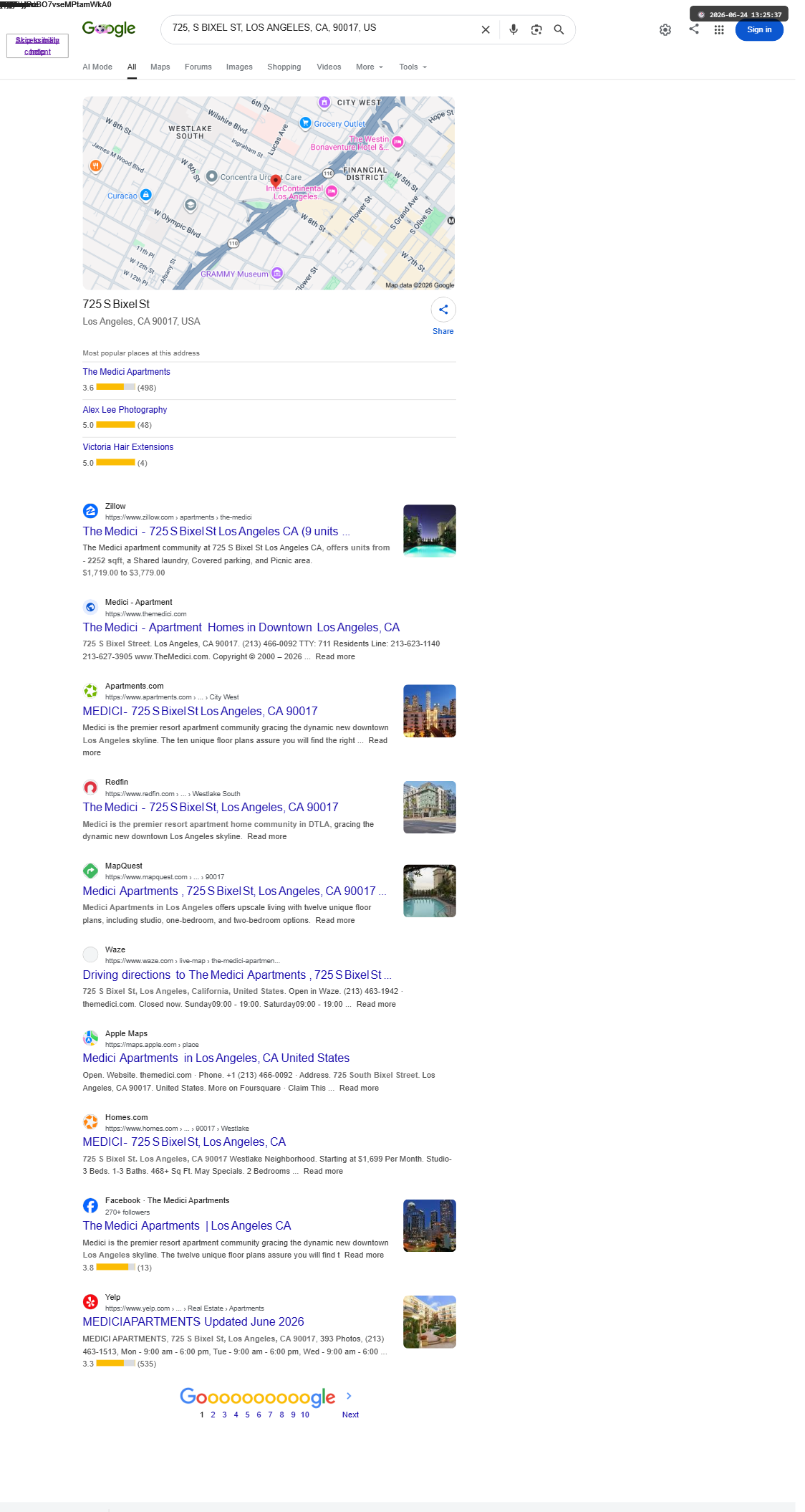The width and height of the screenshot is (805, 1512).
Task: Expand Read more on Redfin result
Action: [x=266, y=836]
